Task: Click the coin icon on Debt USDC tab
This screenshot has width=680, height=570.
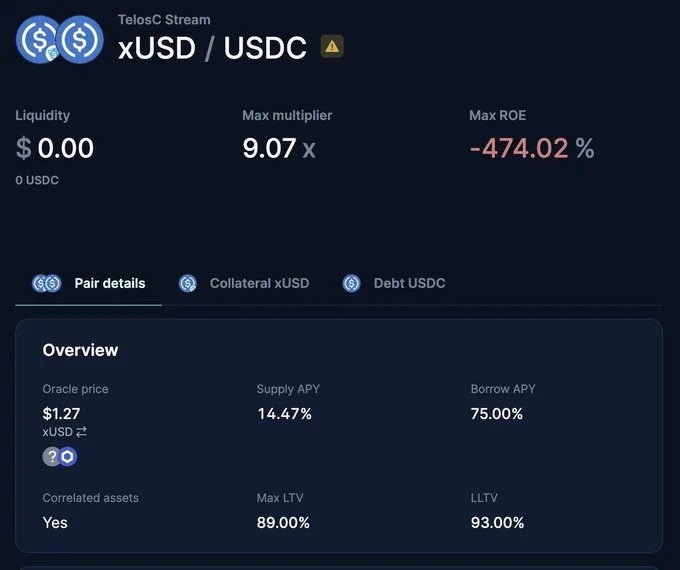Action: (351, 283)
